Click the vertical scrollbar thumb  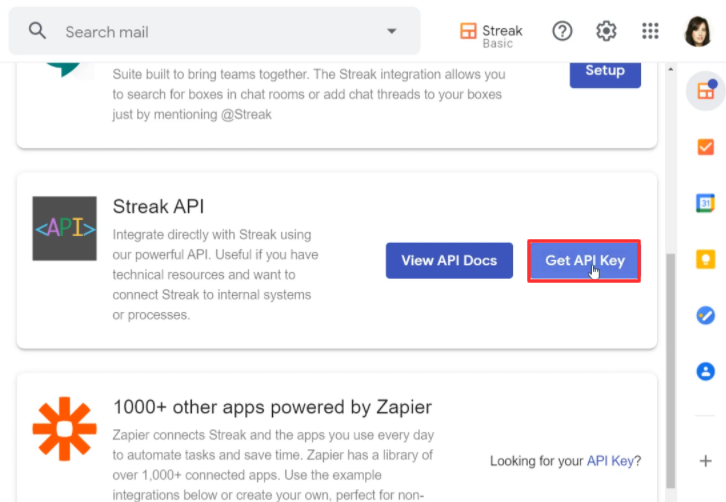coord(670,370)
